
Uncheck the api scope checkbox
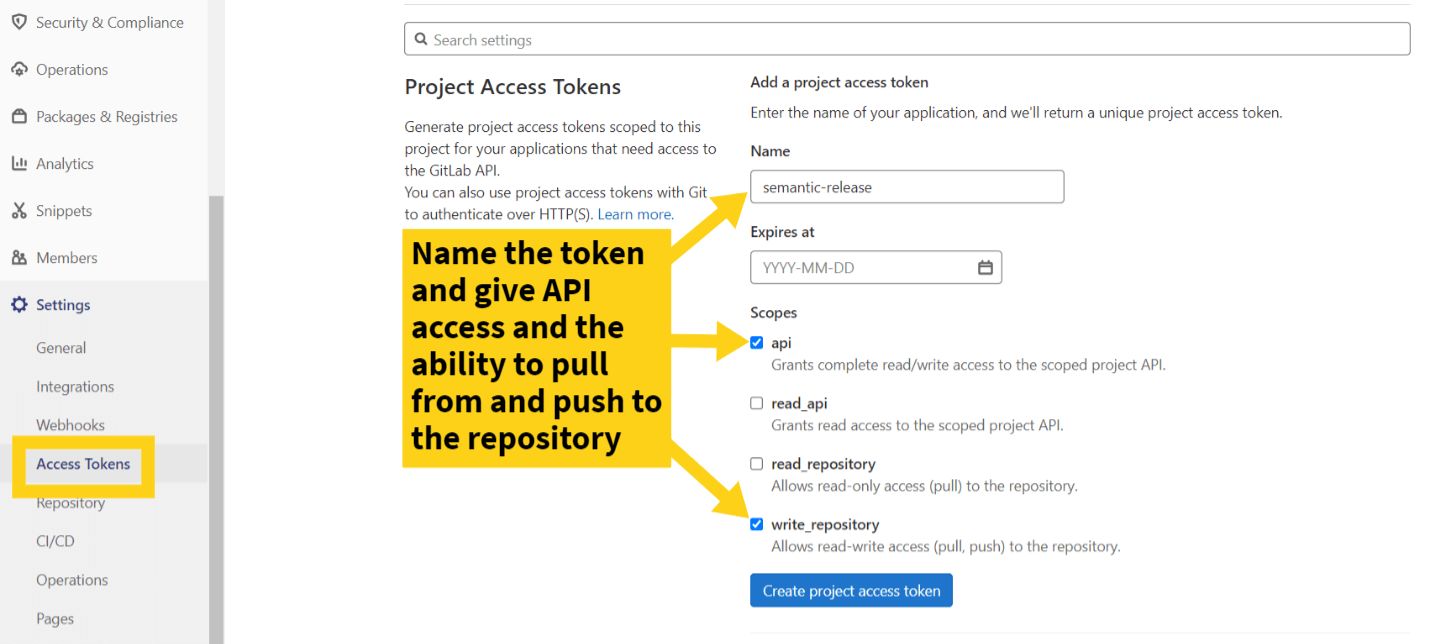[x=757, y=341]
